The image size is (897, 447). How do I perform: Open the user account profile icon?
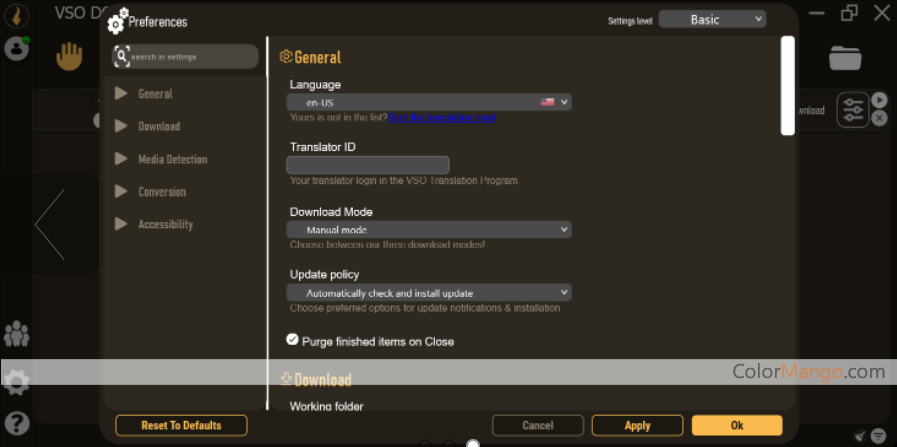(x=16, y=48)
